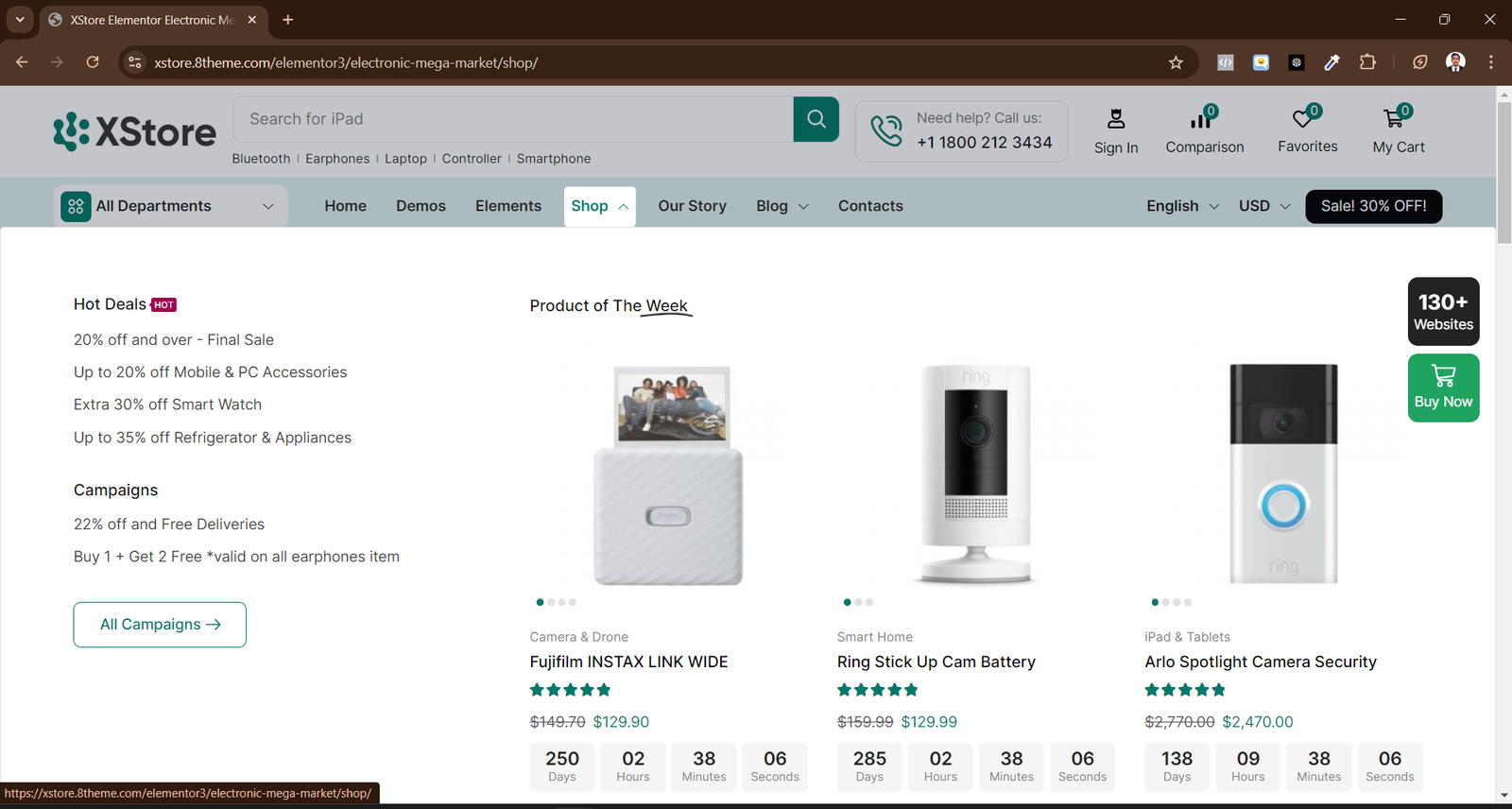The height and width of the screenshot is (809, 1512).
Task: Open the Comparison chart icon
Action: click(x=1202, y=119)
